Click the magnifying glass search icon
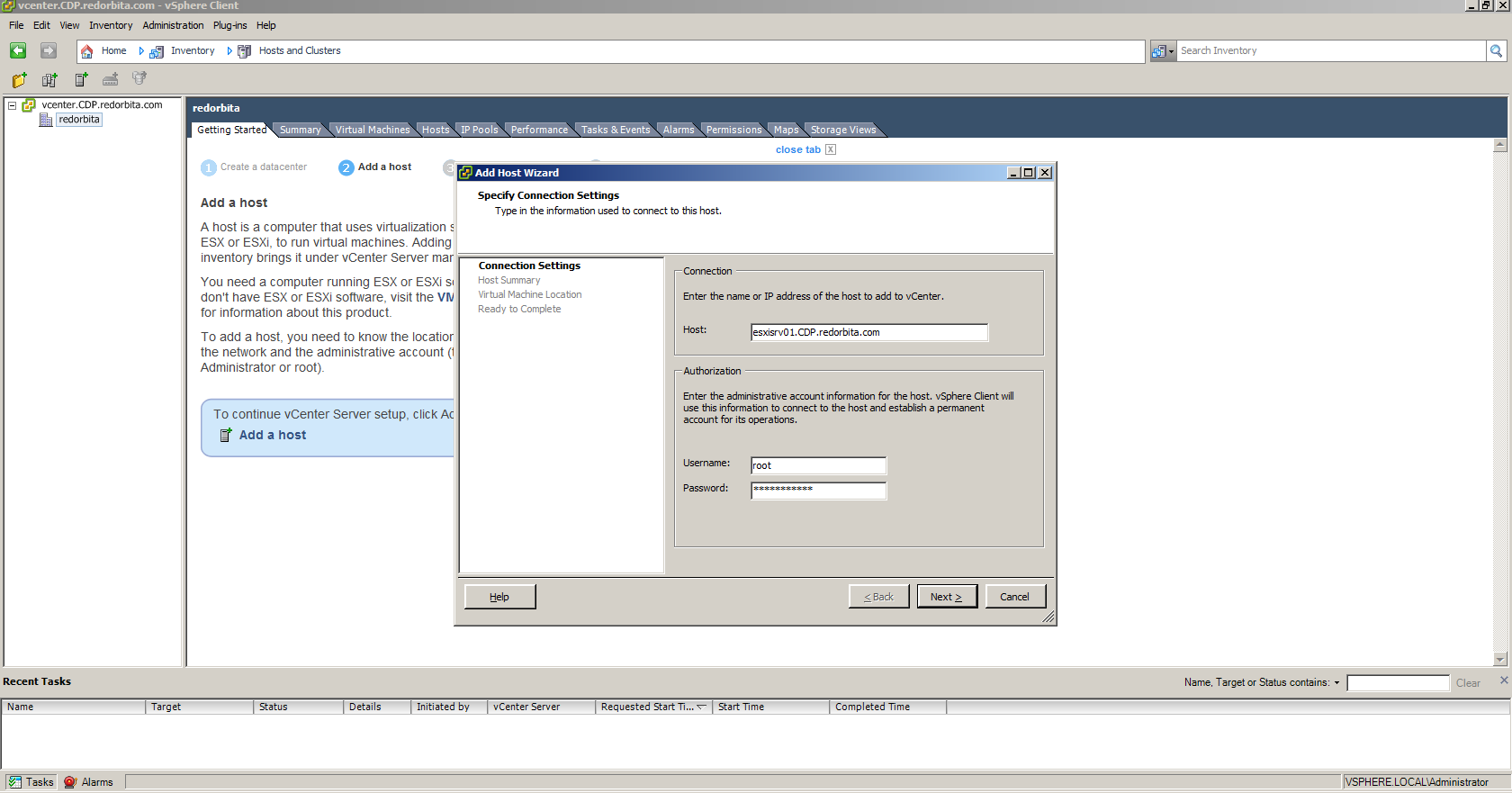This screenshot has height=793, width=1512. pos(1496,51)
